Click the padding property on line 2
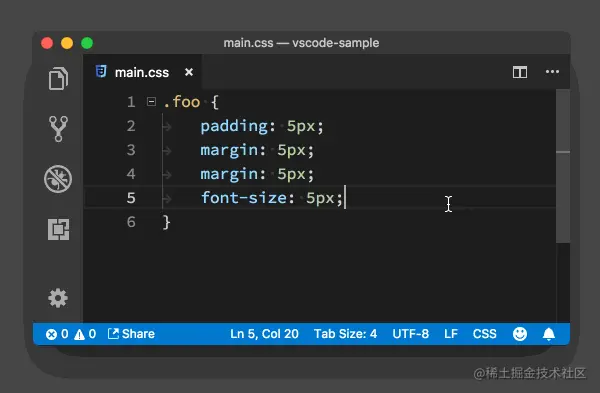Image resolution: width=600 pixels, height=393 pixels. (x=234, y=126)
